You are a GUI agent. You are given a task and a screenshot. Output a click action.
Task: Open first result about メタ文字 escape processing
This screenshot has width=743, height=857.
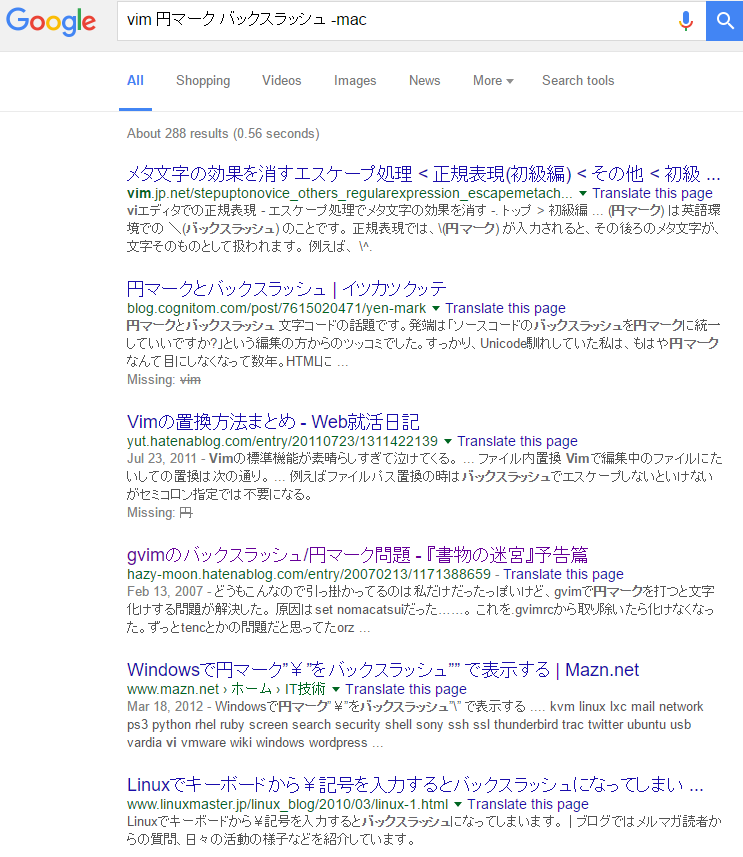(x=423, y=174)
